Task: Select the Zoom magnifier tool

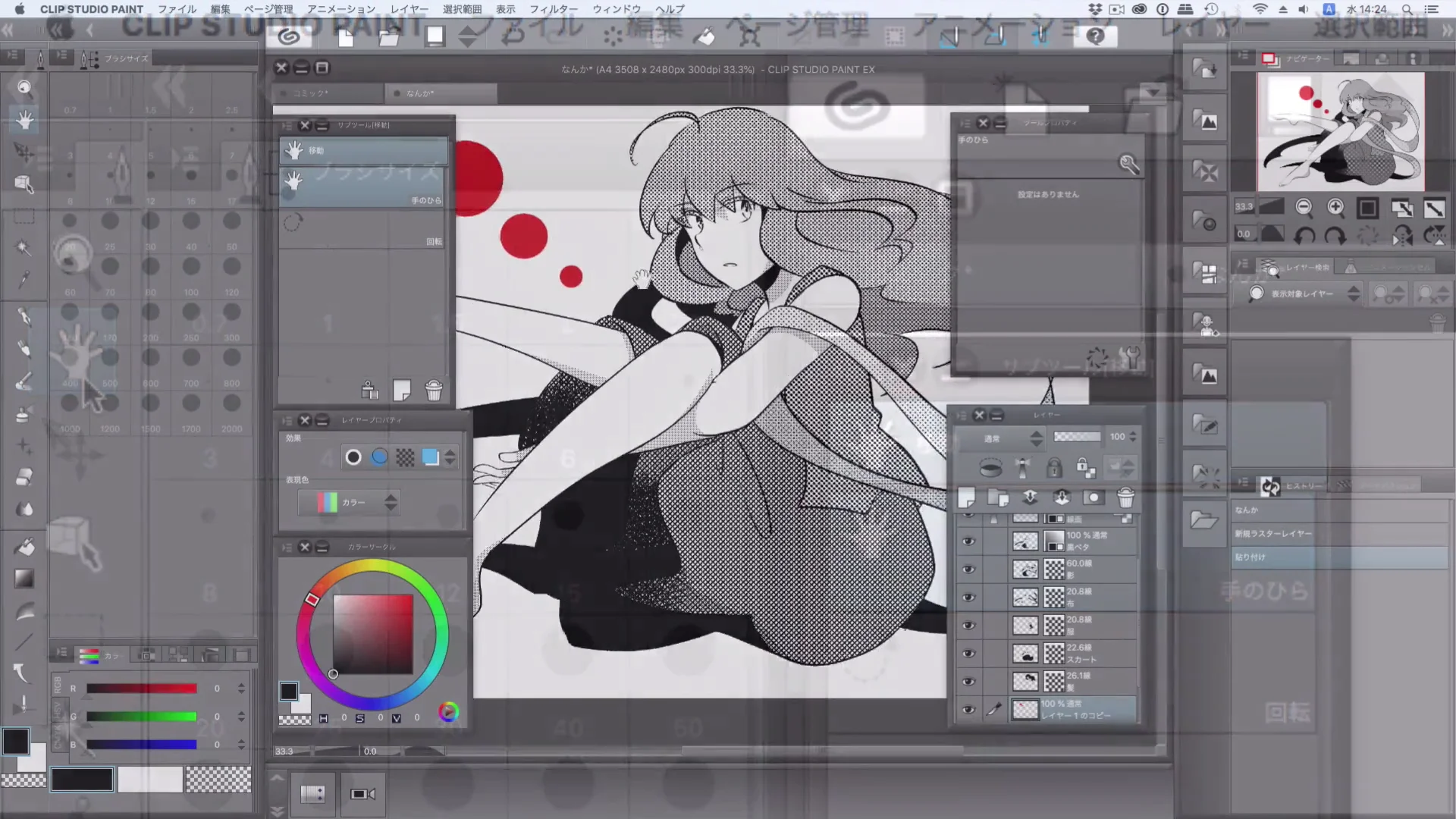Action: tap(24, 87)
